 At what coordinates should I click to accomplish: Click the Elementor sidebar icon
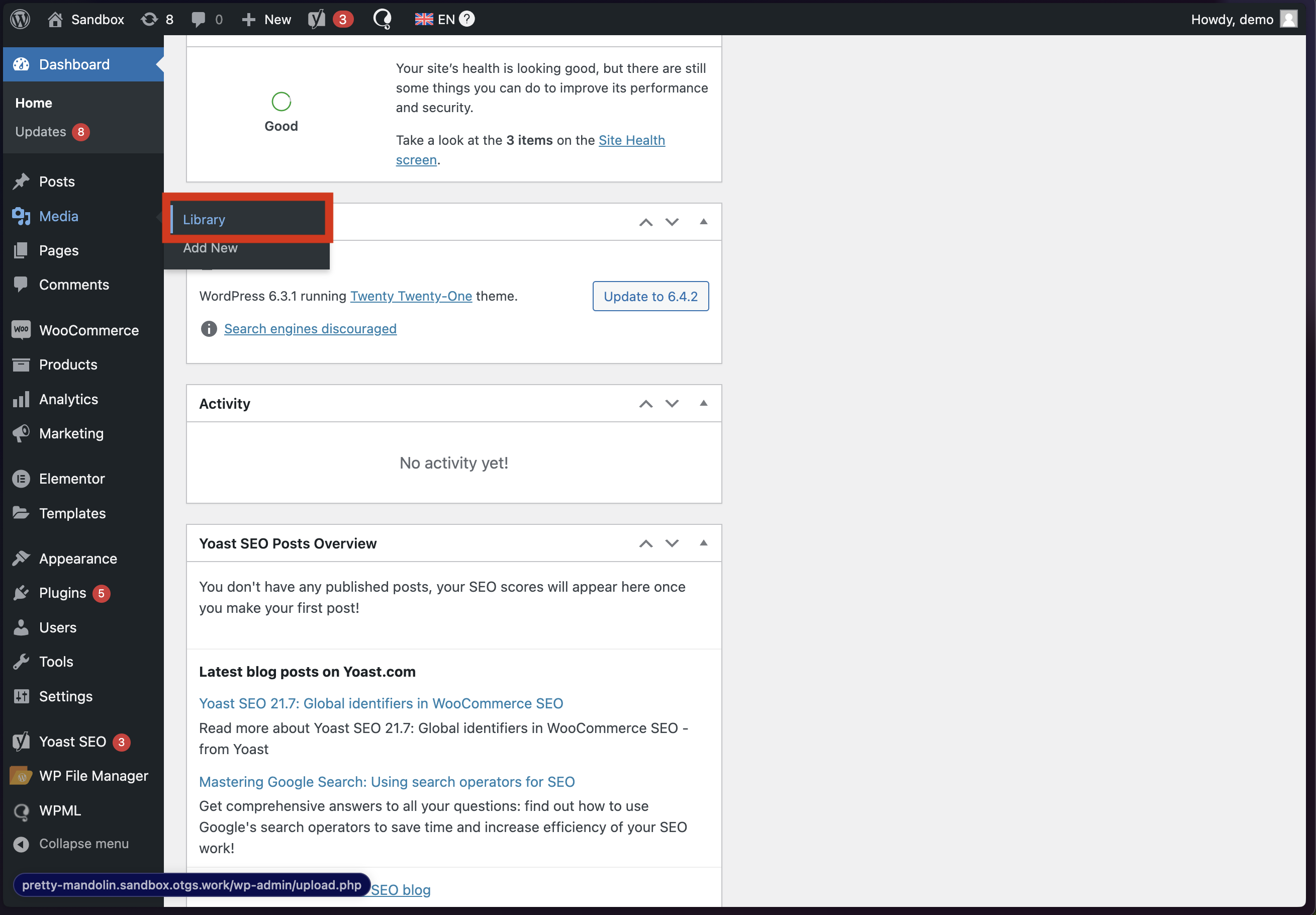[21, 479]
